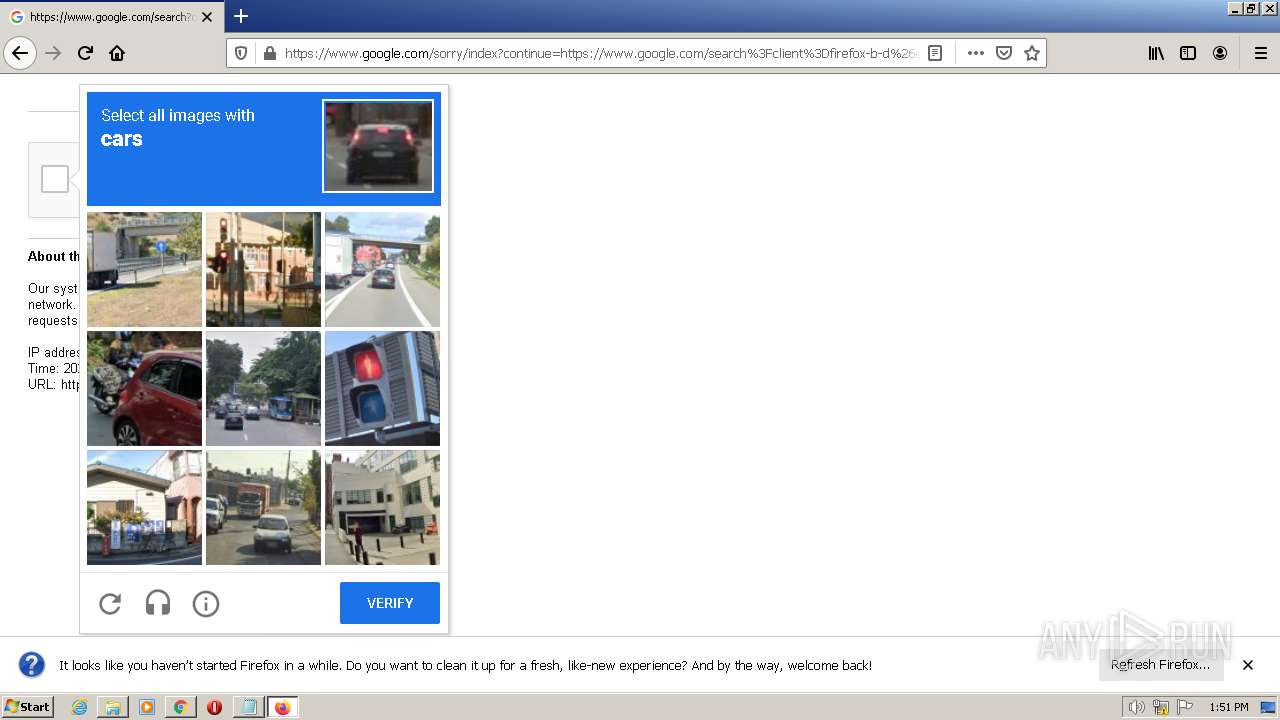Open Firefox Account icon
1280x720 pixels.
click(1220, 53)
